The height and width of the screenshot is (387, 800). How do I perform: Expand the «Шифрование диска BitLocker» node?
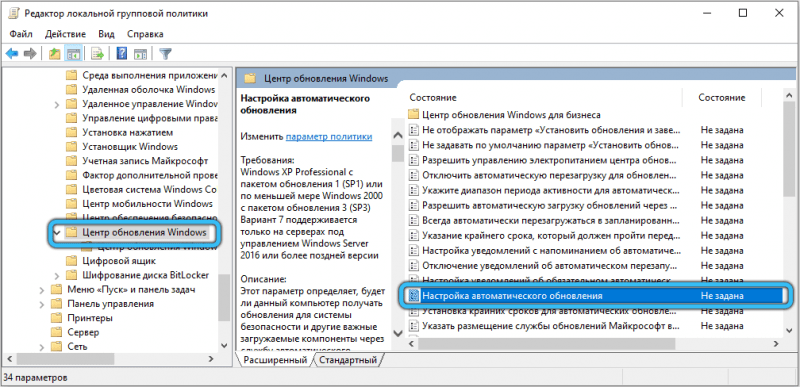pos(58,275)
